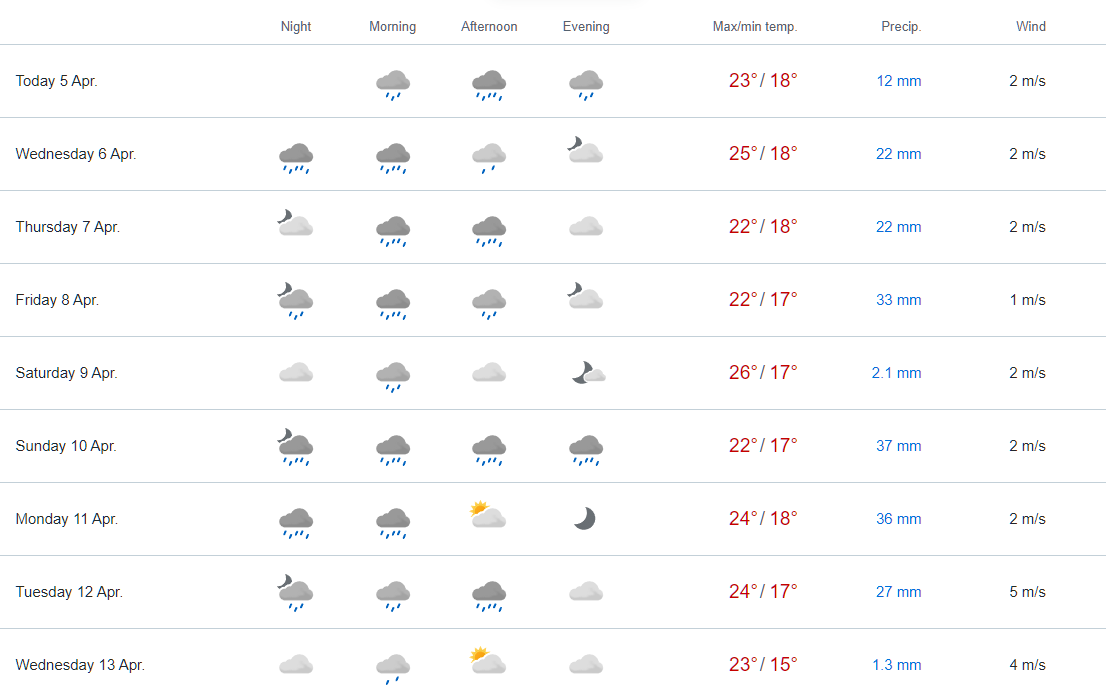Image resolution: width=1106 pixels, height=699 pixels.
Task: Click Monday 11 Apr. afternoon sunny-cloud icon
Action: pyautogui.click(x=488, y=516)
